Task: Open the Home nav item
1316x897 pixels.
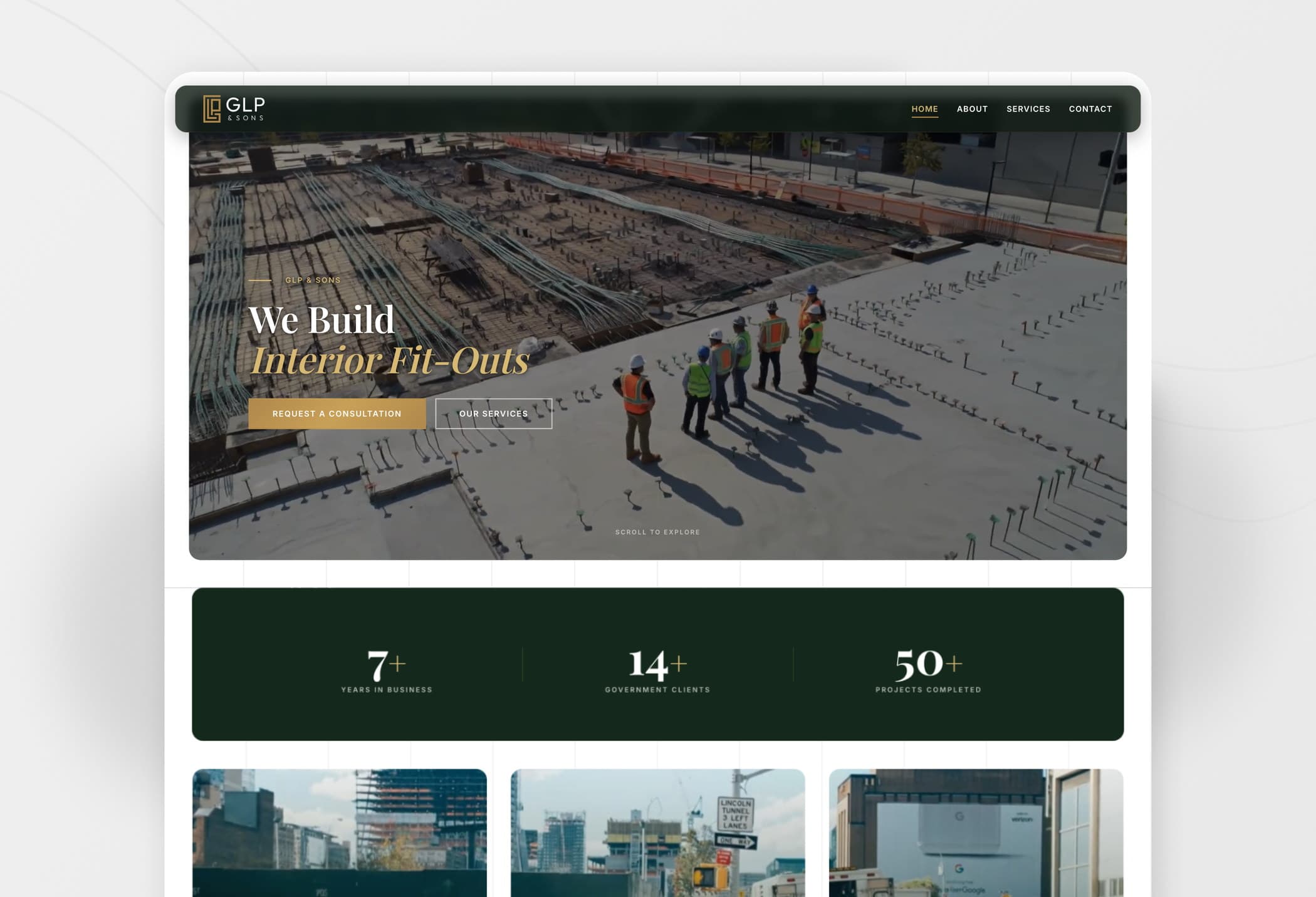Action: (924, 109)
